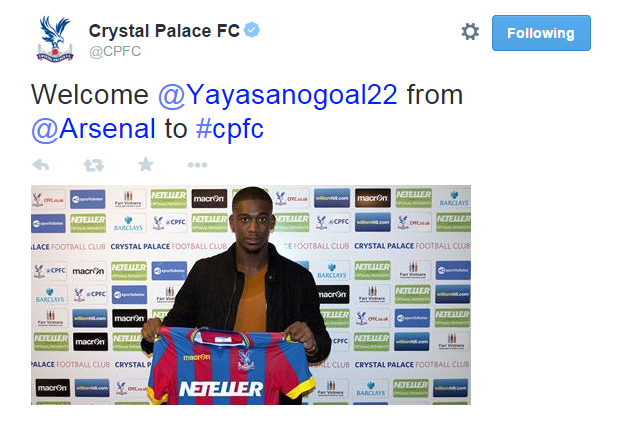Open the #cpfc hashtag
Image resolution: width=619 pixels, height=421 pixels.
(x=229, y=129)
